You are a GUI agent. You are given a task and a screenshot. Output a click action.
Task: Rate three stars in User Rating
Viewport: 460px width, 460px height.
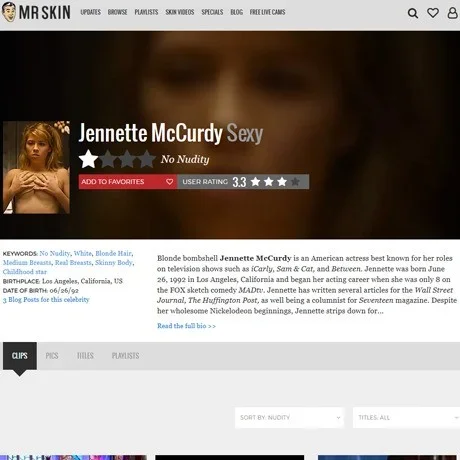tap(282, 182)
